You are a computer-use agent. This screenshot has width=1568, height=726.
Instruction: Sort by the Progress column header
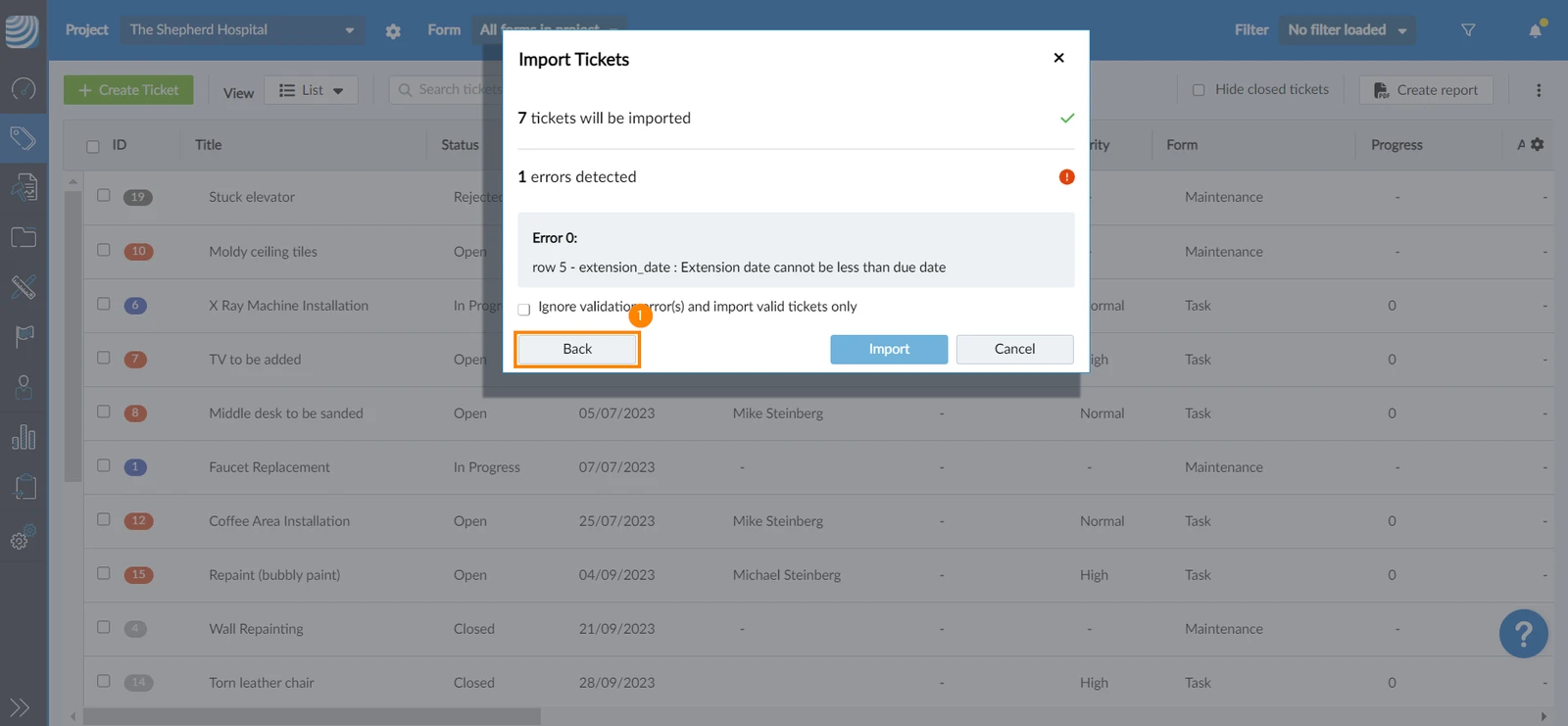point(1396,145)
